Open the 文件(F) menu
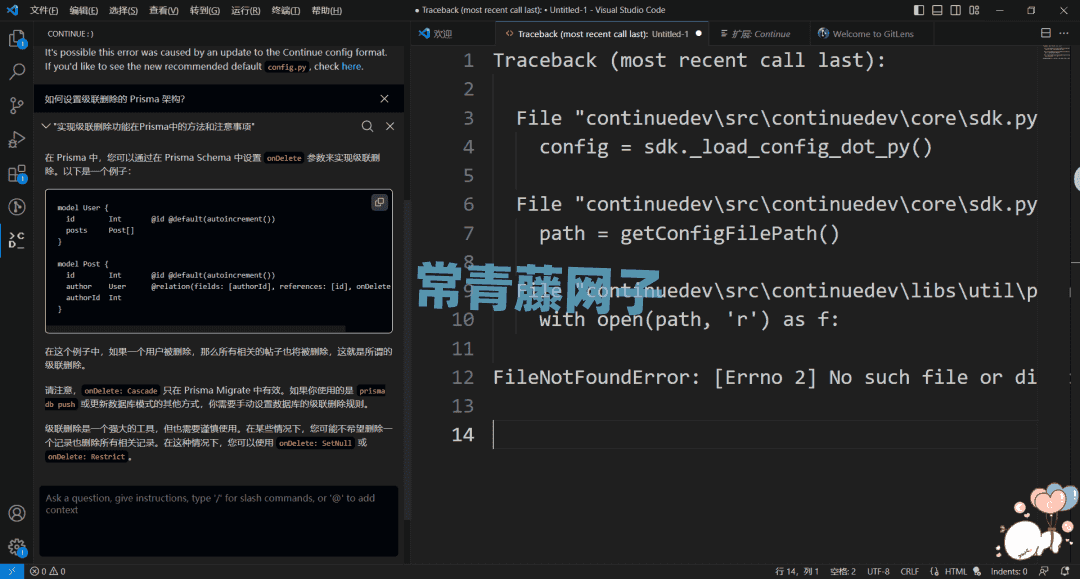 (x=43, y=10)
